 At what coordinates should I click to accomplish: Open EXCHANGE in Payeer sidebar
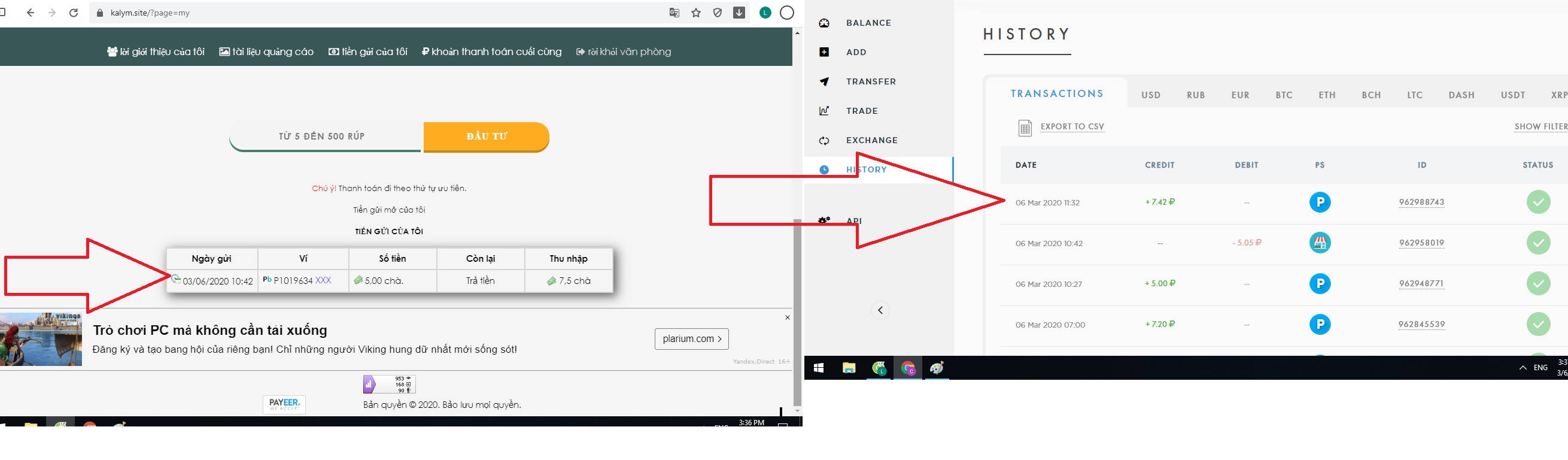click(871, 140)
